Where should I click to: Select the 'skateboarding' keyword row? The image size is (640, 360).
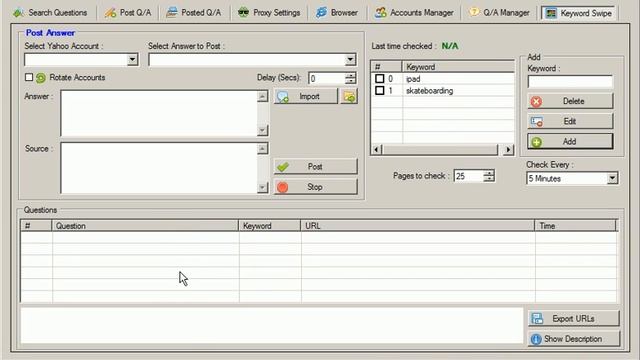443,91
